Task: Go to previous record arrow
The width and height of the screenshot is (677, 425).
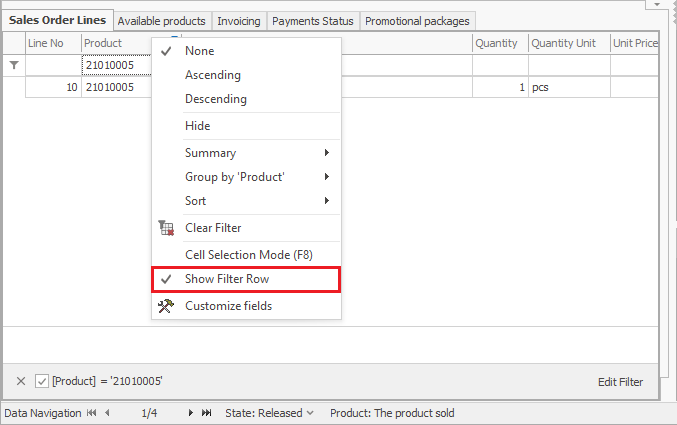Action: pyautogui.click(x=108, y=413)
